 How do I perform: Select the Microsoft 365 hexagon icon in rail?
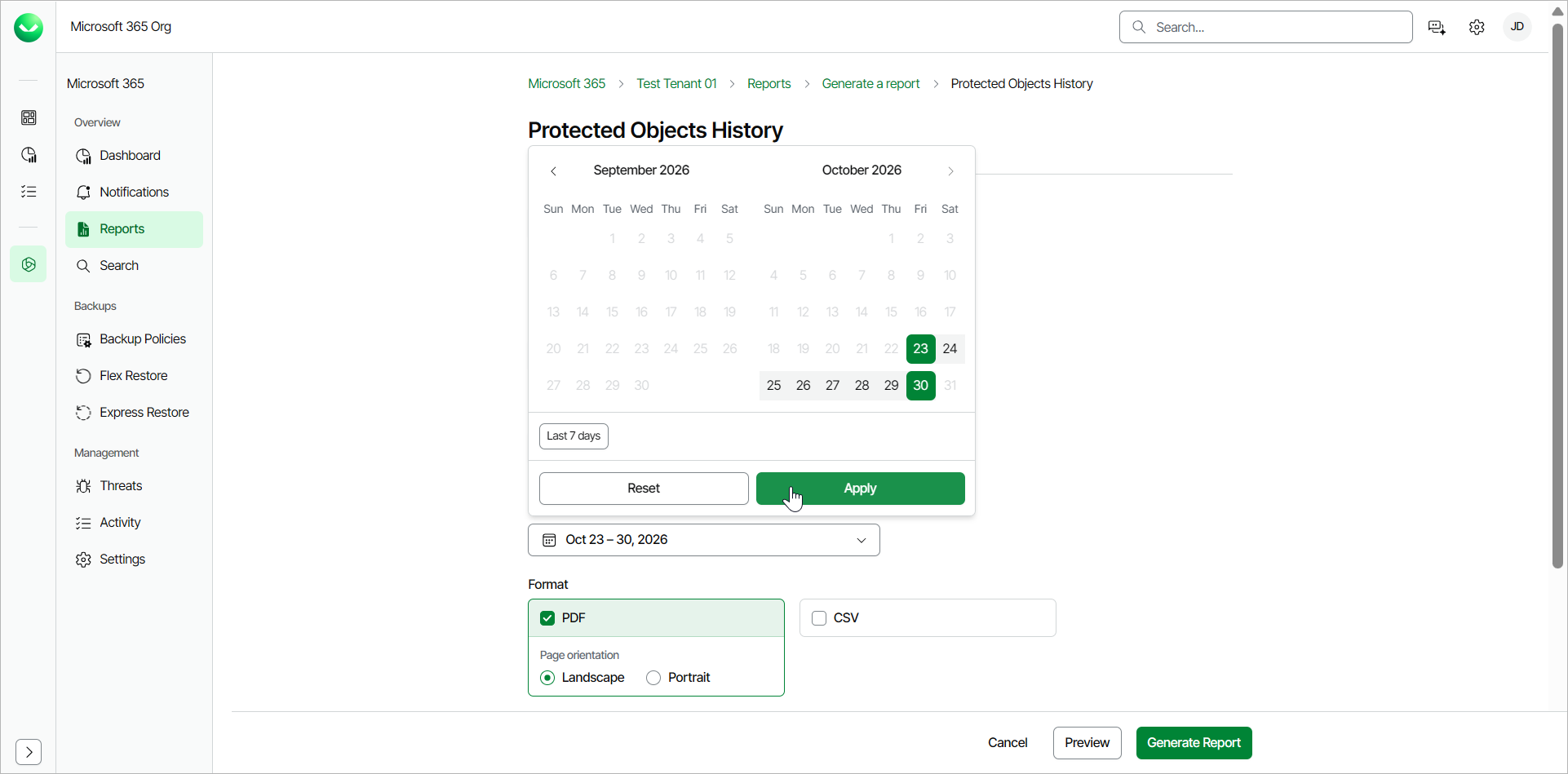point(29,264)
